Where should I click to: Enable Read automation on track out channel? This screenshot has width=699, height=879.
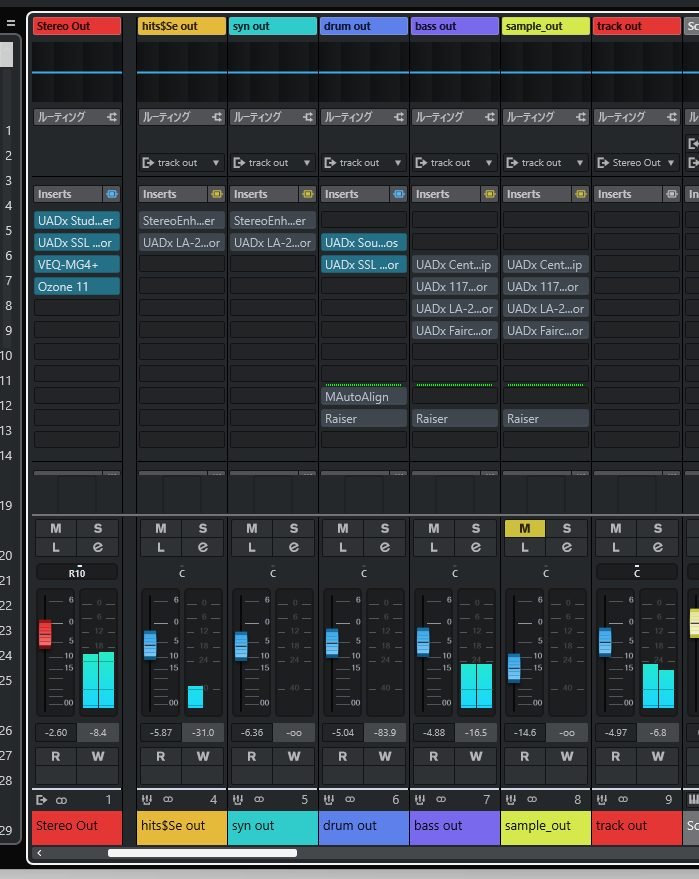click(615, 756)
